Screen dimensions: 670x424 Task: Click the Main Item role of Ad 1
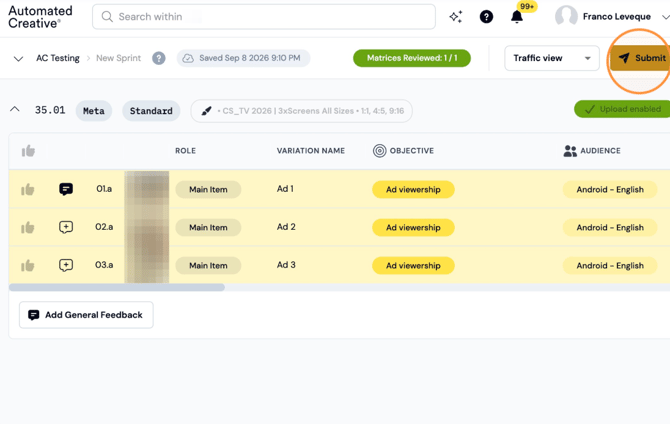click(x=208, y=190)
